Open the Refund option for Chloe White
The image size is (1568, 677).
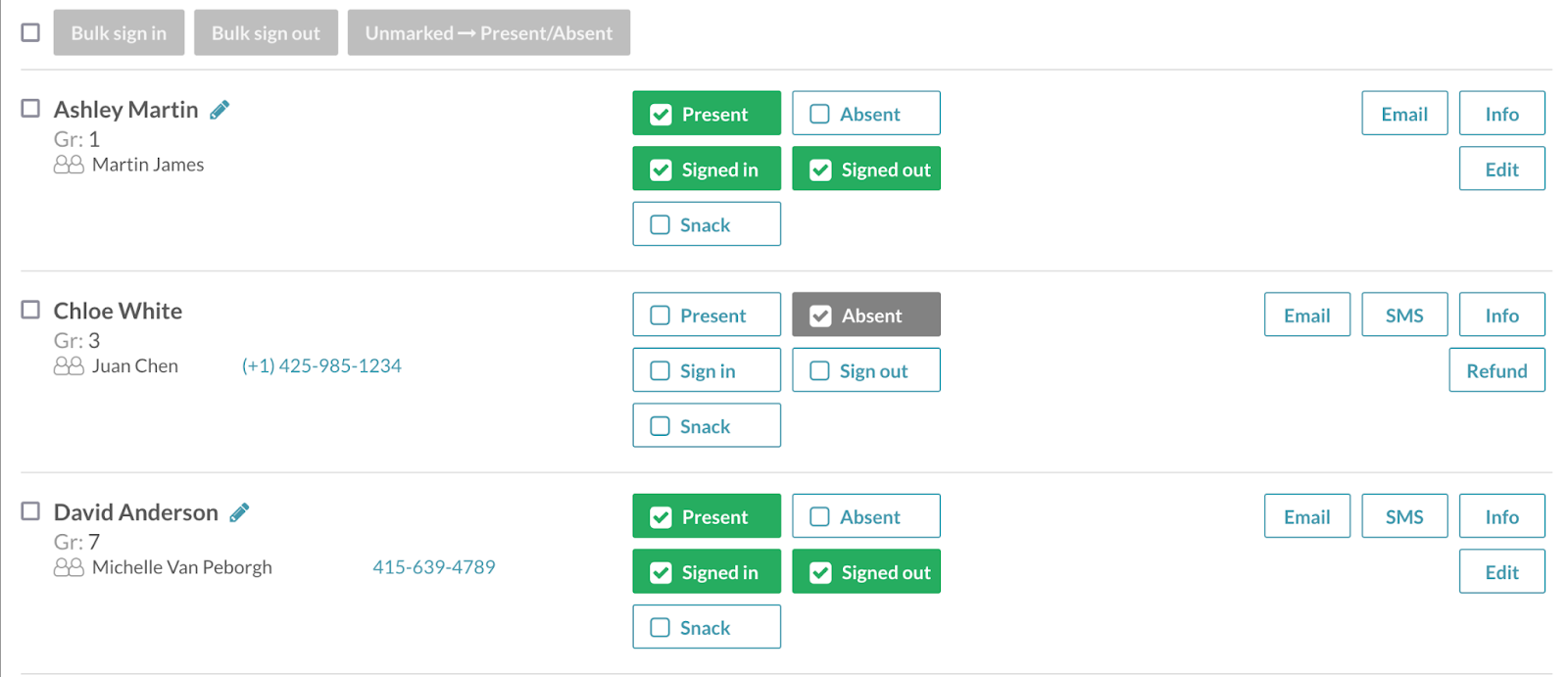click(x=1496, y=370)
